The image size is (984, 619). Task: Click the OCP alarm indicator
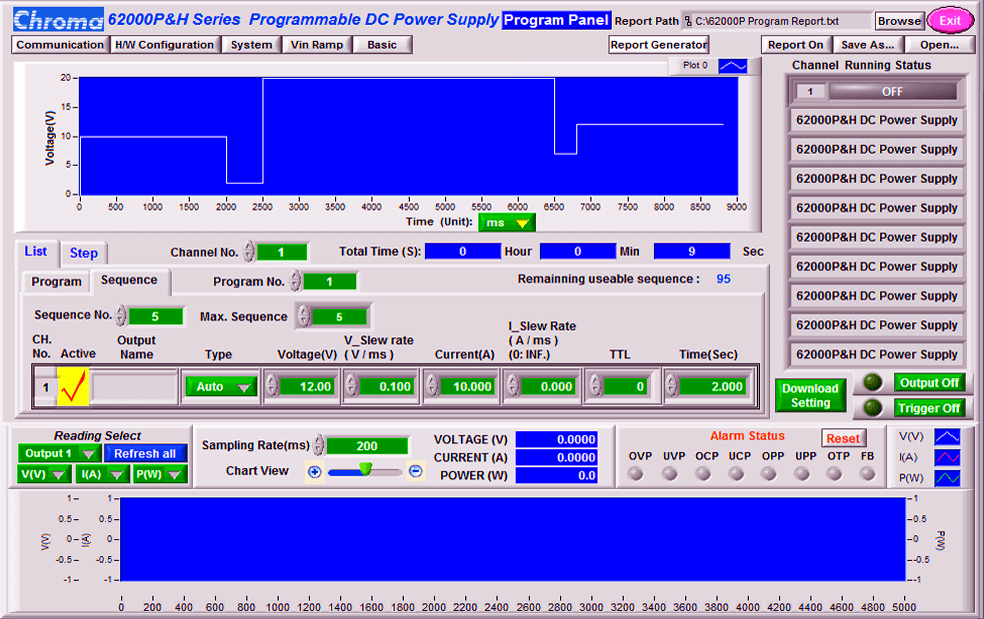pos(703,473)
